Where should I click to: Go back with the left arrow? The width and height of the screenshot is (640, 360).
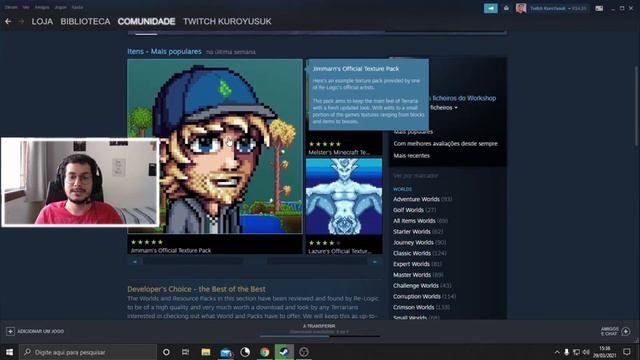tap(8, 21)
